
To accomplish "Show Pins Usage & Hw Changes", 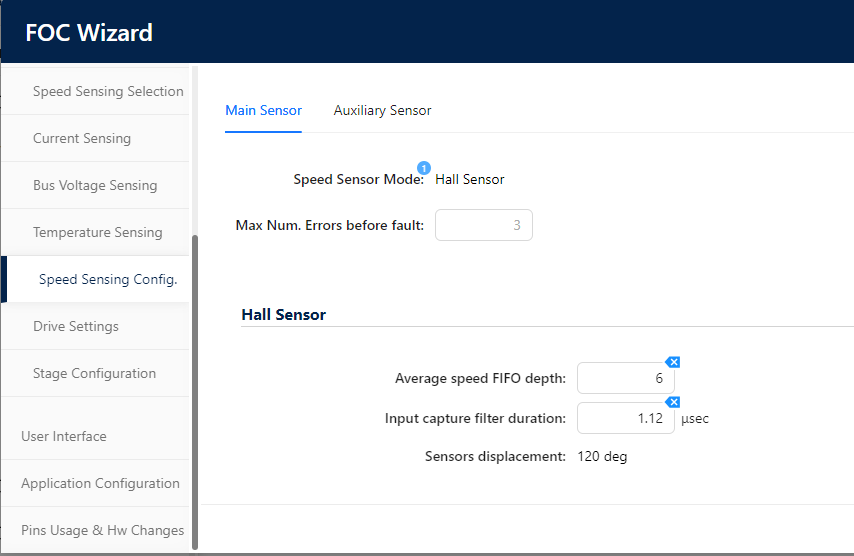I will coord(102,530).
